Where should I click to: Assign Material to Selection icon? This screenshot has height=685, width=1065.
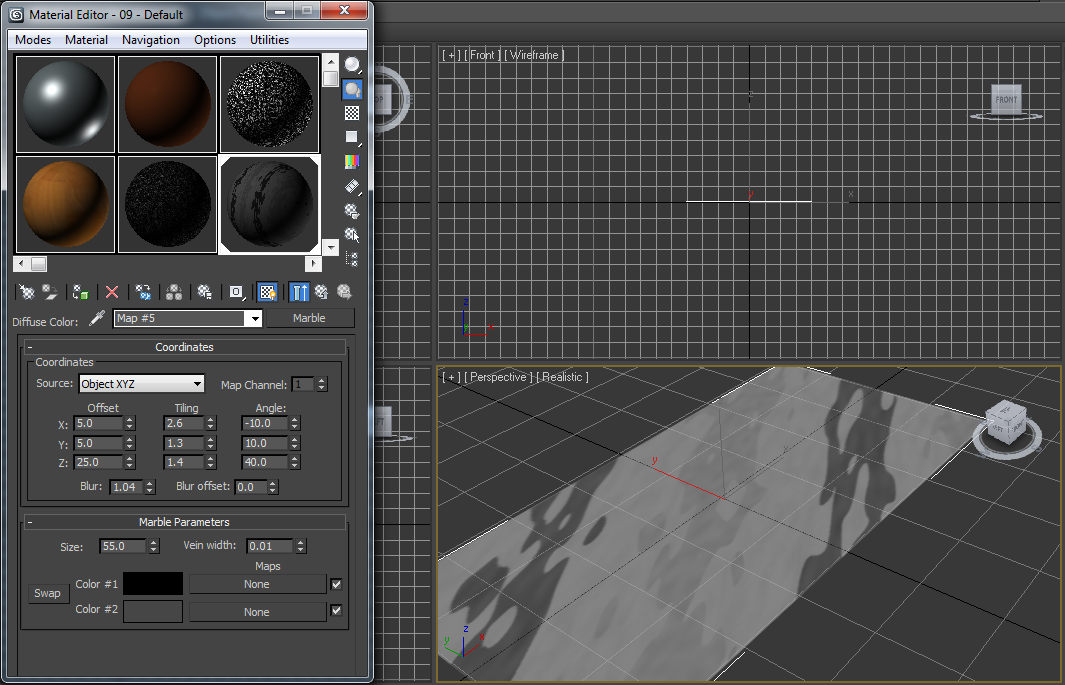pyautogui.click(x=81, y=292)
